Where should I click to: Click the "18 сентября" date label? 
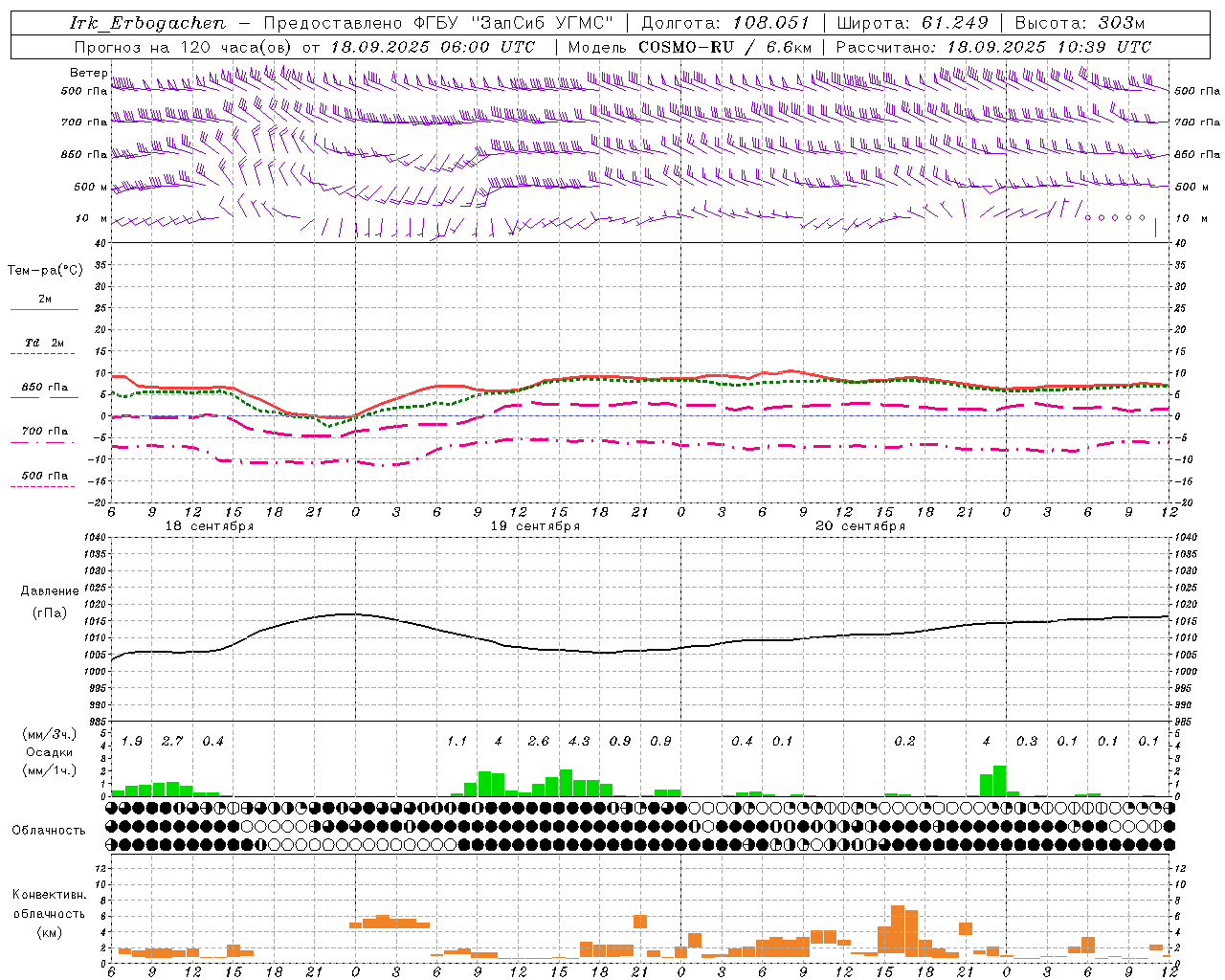point(210,526)
